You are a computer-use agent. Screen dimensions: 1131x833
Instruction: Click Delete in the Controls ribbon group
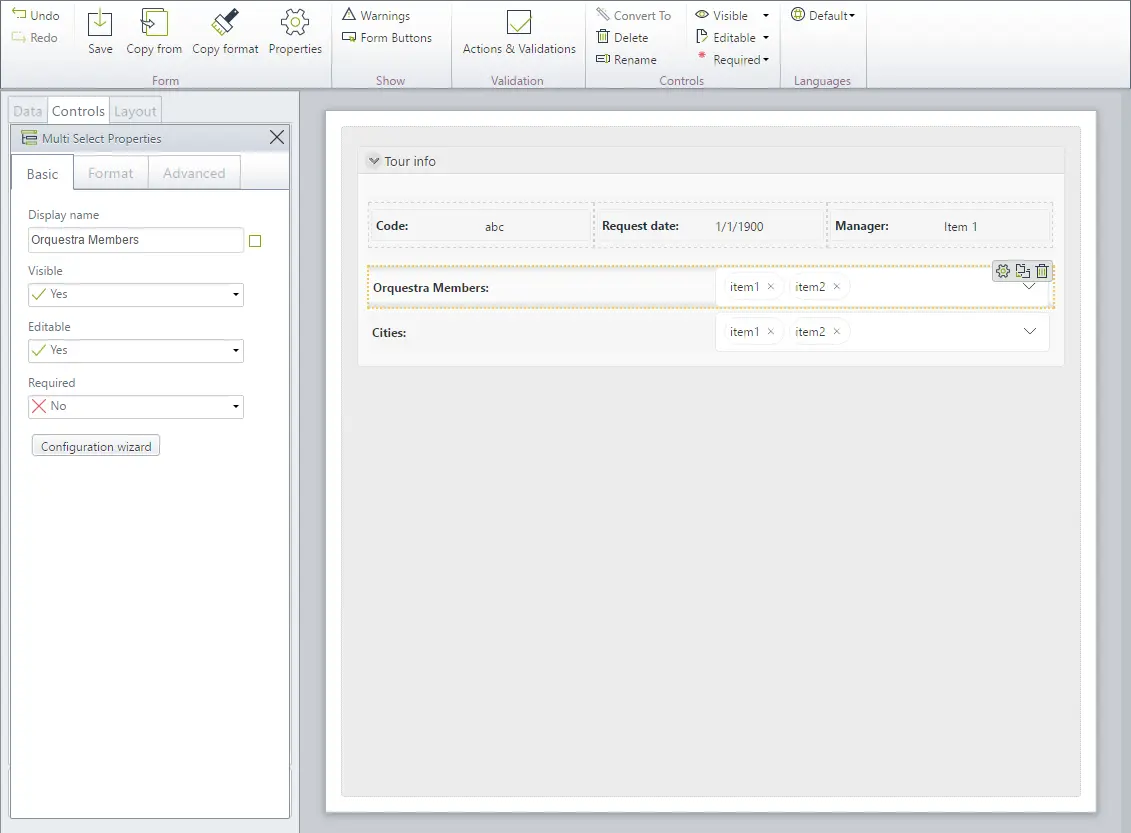622,38
